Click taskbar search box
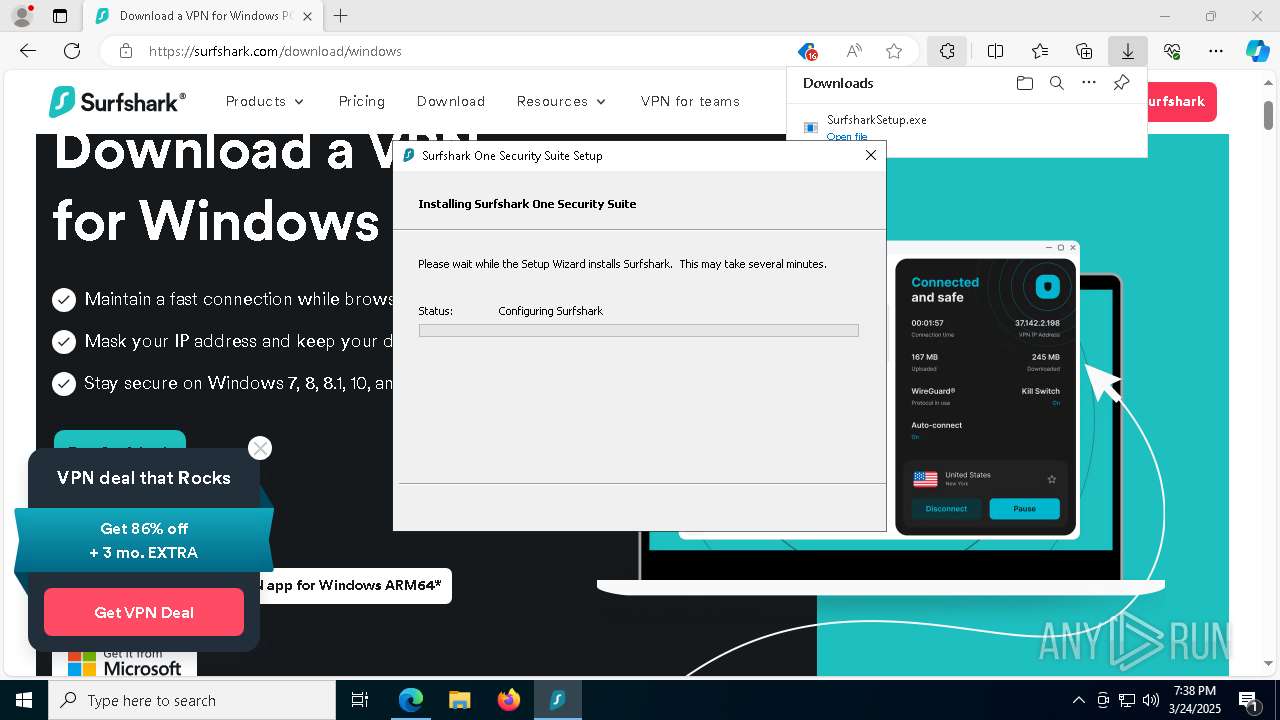The width and height of the screenshot is (1280, 720). click(192, 700)
